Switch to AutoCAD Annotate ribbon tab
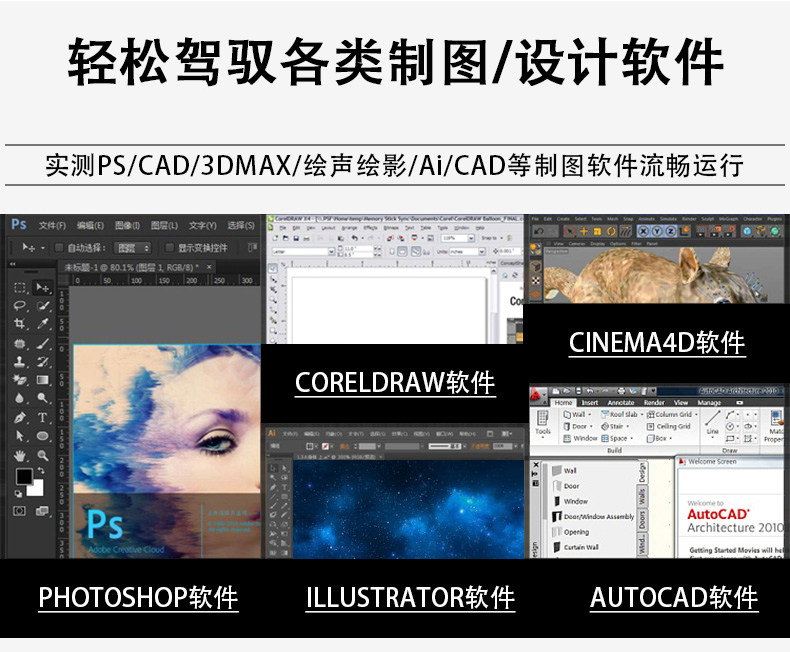 [621, 403]
